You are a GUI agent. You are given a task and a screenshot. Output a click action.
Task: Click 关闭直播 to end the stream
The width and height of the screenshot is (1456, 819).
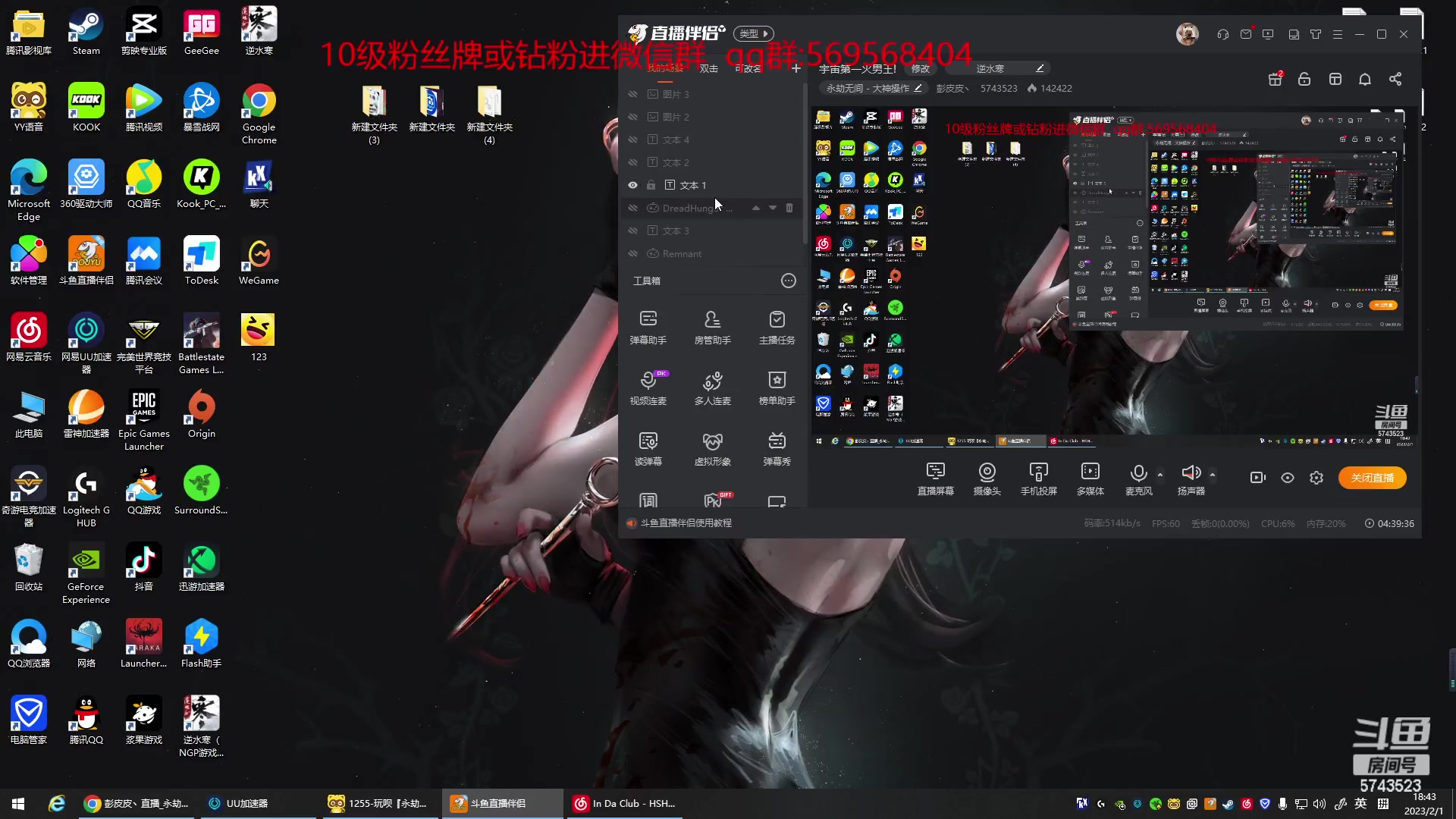pos(1372,478)
